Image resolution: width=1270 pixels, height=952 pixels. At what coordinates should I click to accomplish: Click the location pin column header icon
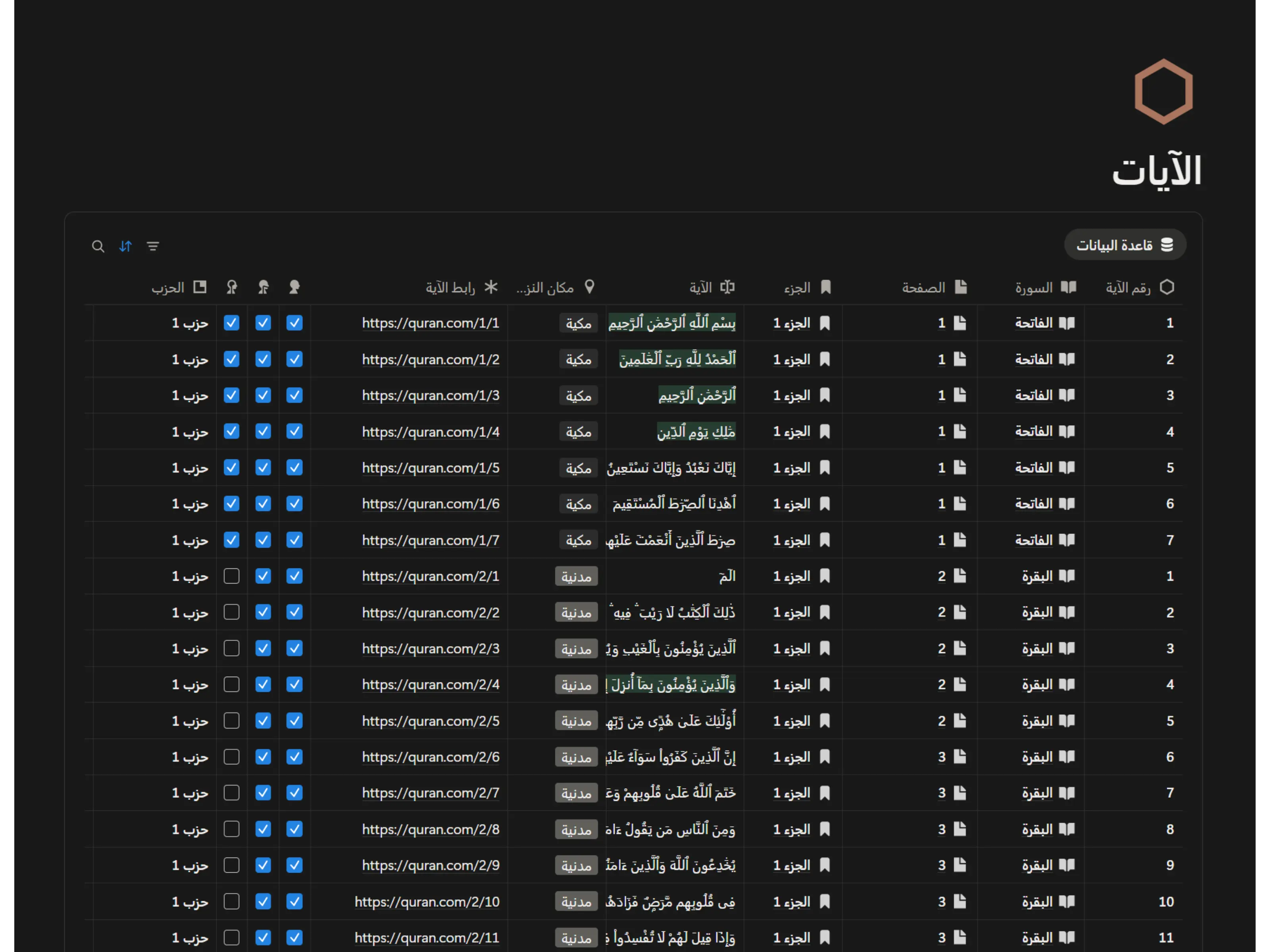tap(589, 287)
